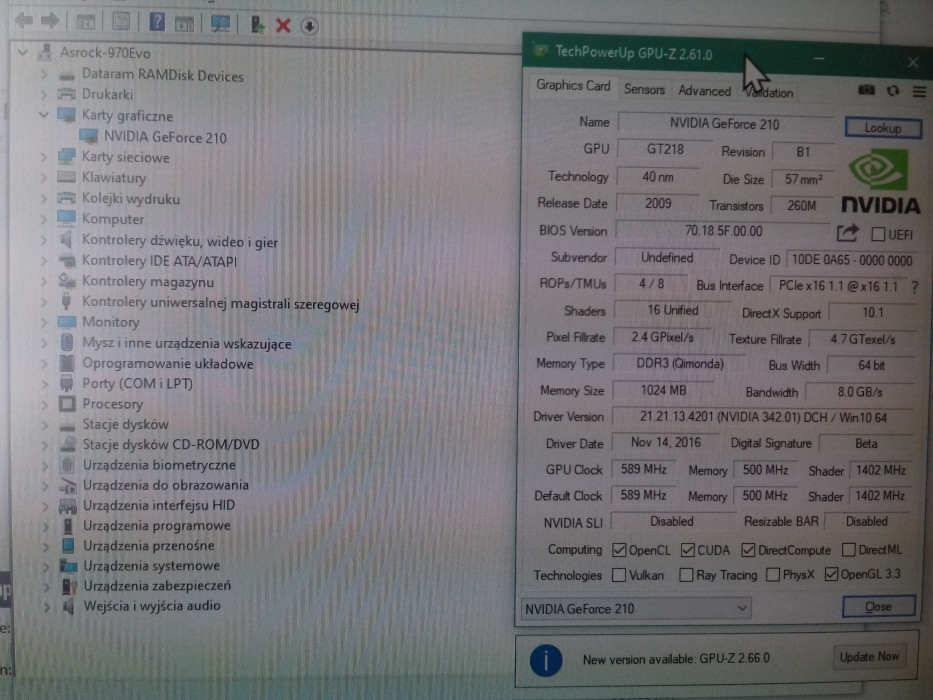Screen dimensions: 933x700
Task: Click the GPU-Z title bar app icon
Action: 540,50
